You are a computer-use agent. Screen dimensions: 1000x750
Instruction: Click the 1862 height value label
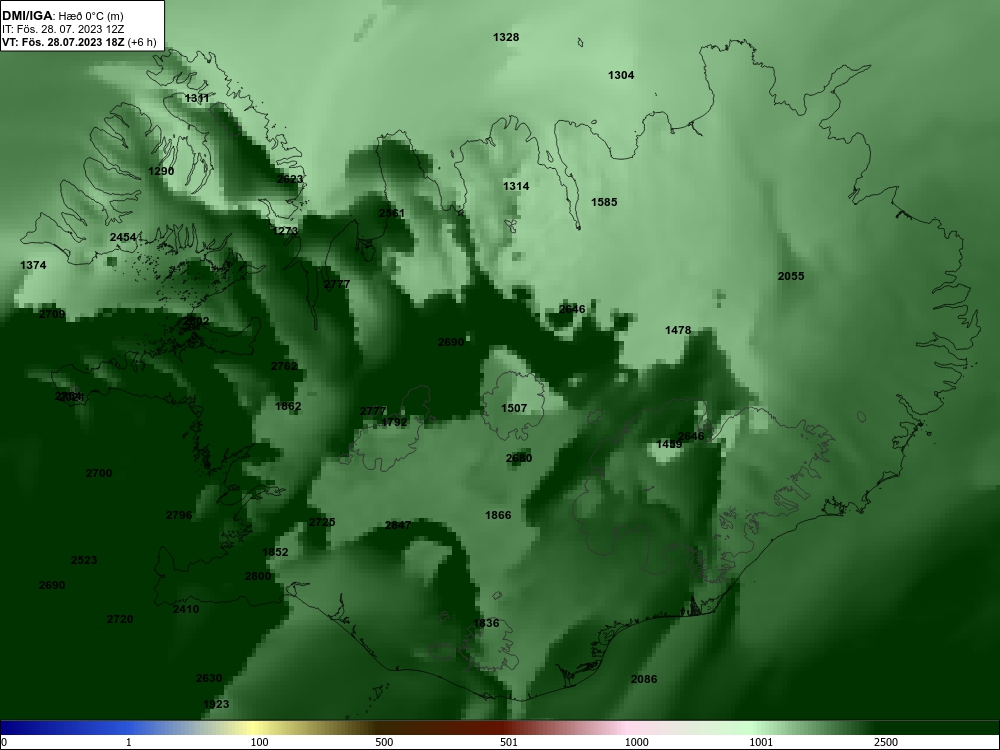[x=288, y=406]
